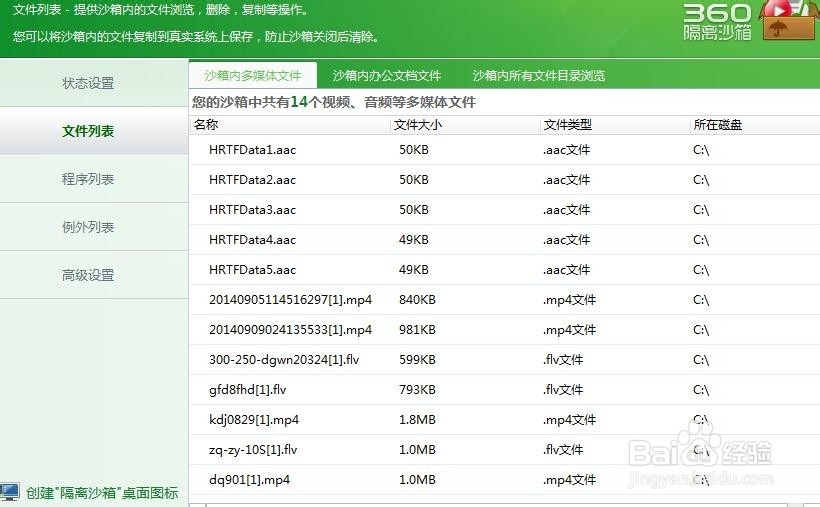This screenshot has width=820, height=507.
Task: Select the file 20140905114516297[1].mp4
Action: (x=290, y=300)
